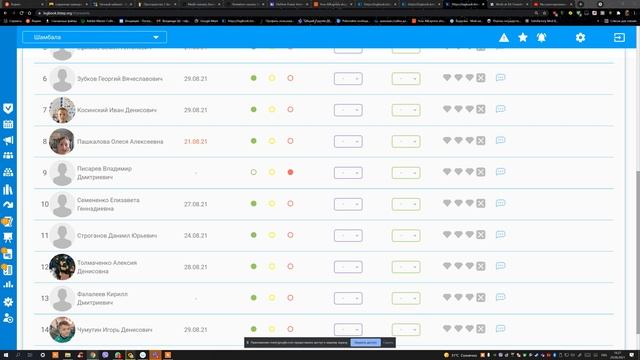Open the presentation board sidebar icon
Screen dimensions: 640x360
point(8,237)
